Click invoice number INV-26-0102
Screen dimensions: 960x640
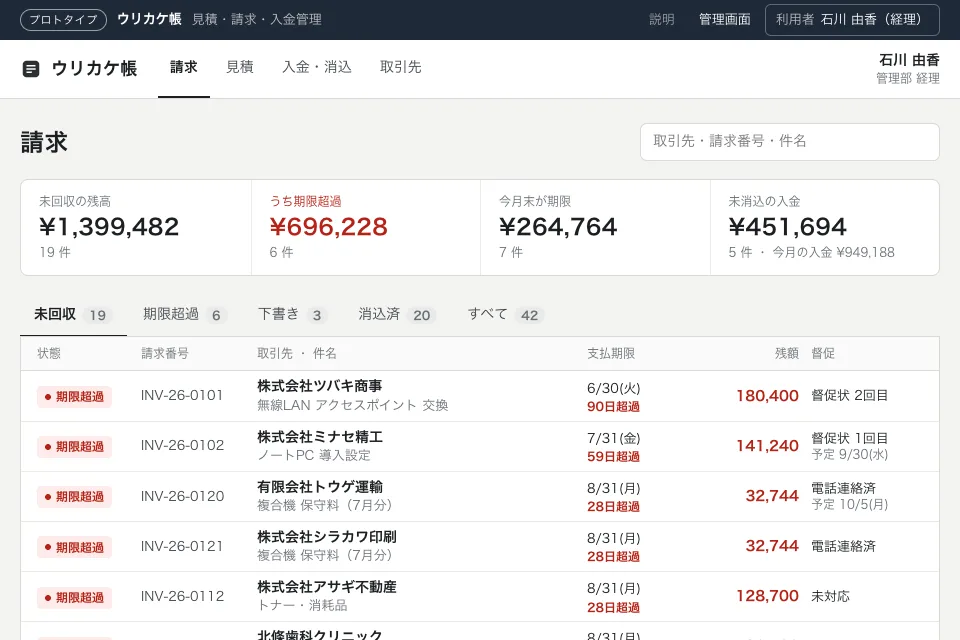tap(182, 446)
